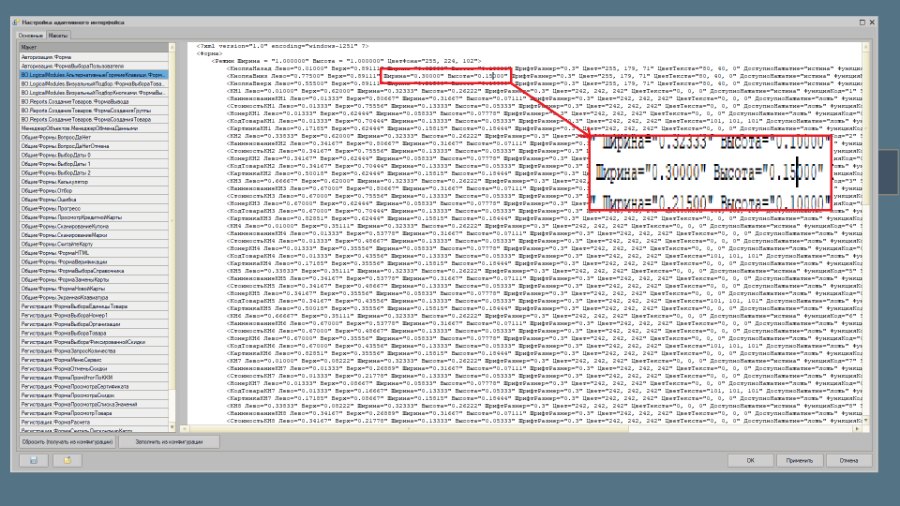Select row Авторизация.Форма
The width and height of the screenshot is (900, 506).
pos(93,57)
